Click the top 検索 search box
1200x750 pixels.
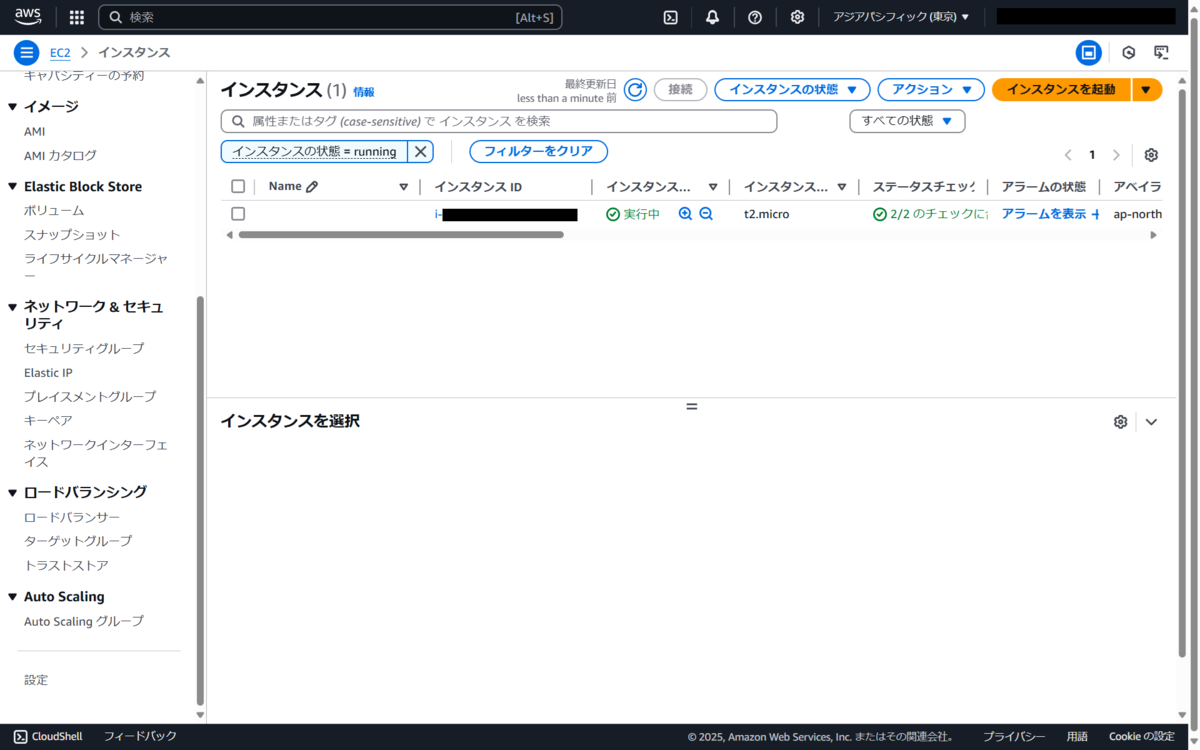click(x=330, y=17)
